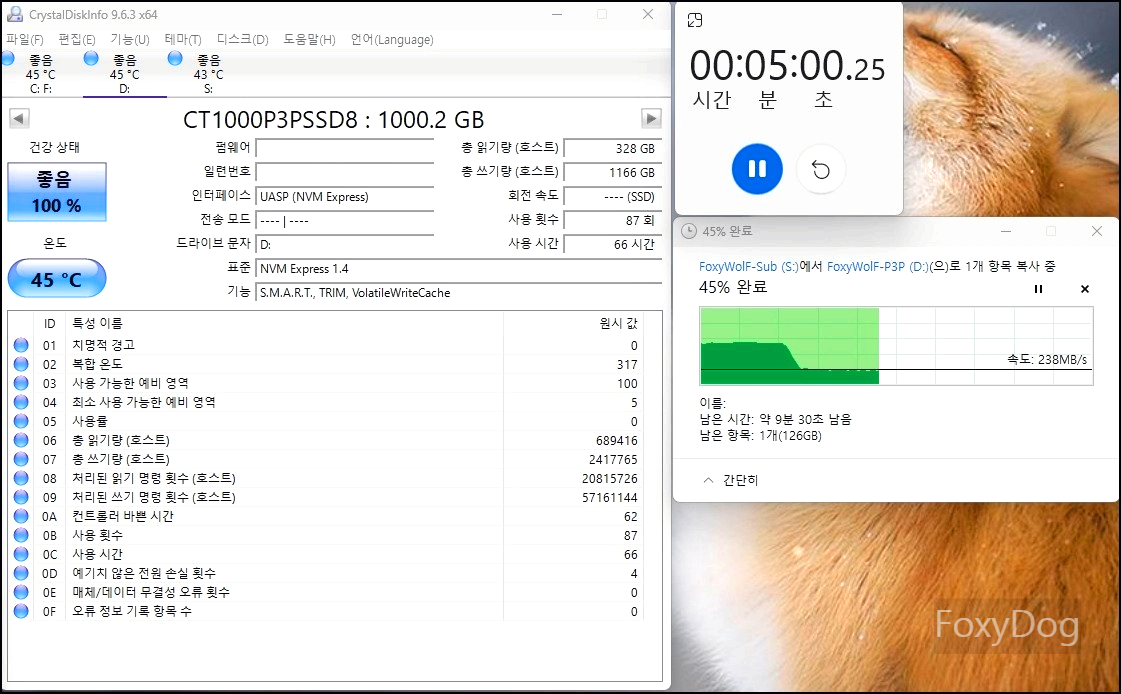
Task: Click the ID column header
Action: 49,324
